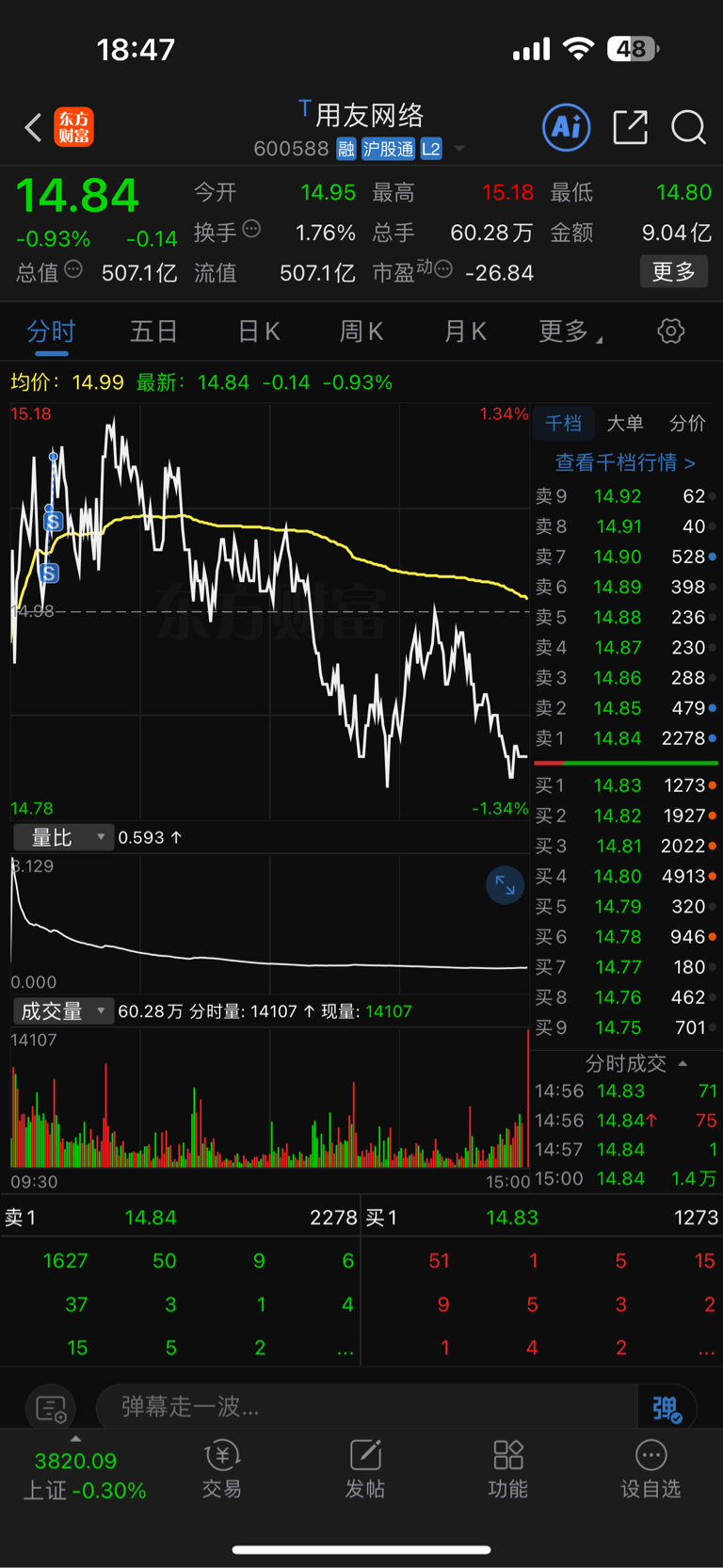Tap the 沪股通 badge

click(x=388, y=149)
